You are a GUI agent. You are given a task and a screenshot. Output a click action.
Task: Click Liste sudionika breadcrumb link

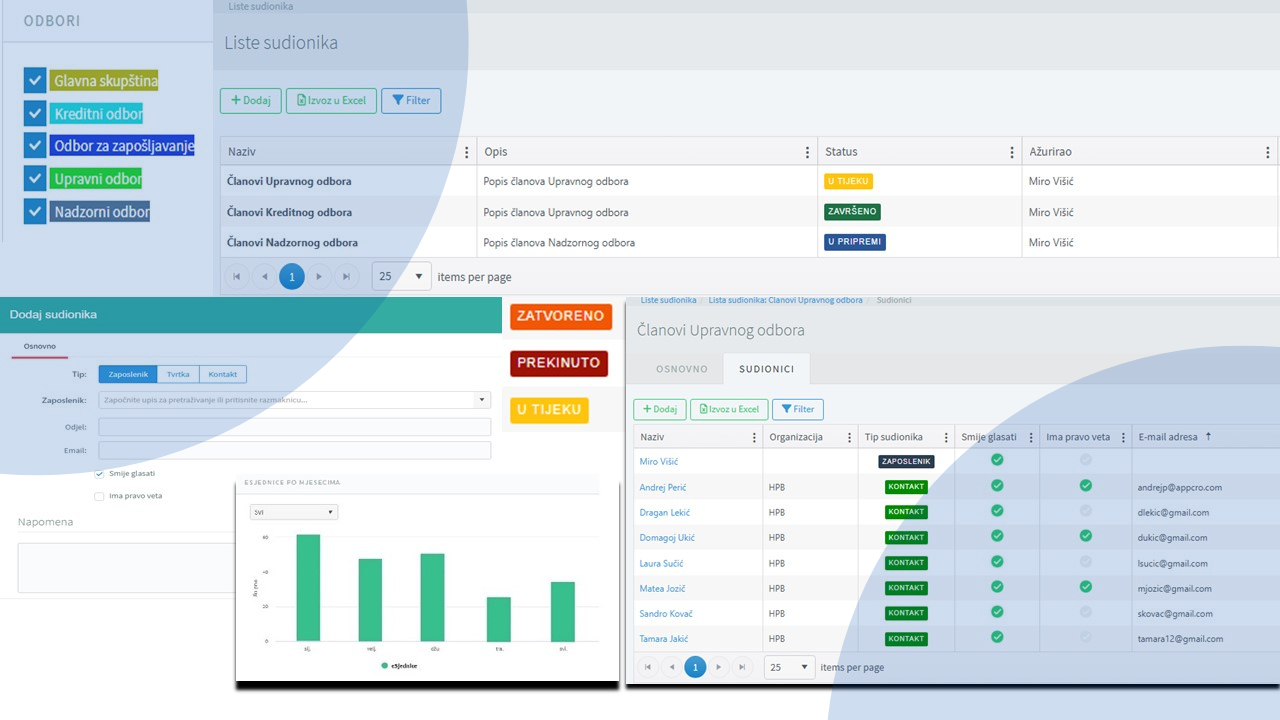click(x=668, y=300)
